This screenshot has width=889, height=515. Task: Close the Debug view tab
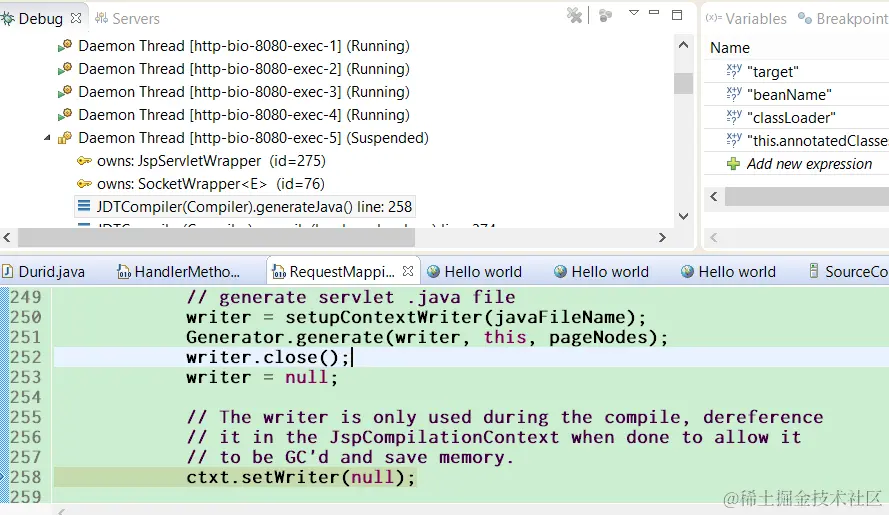click(x=76, y=18)
